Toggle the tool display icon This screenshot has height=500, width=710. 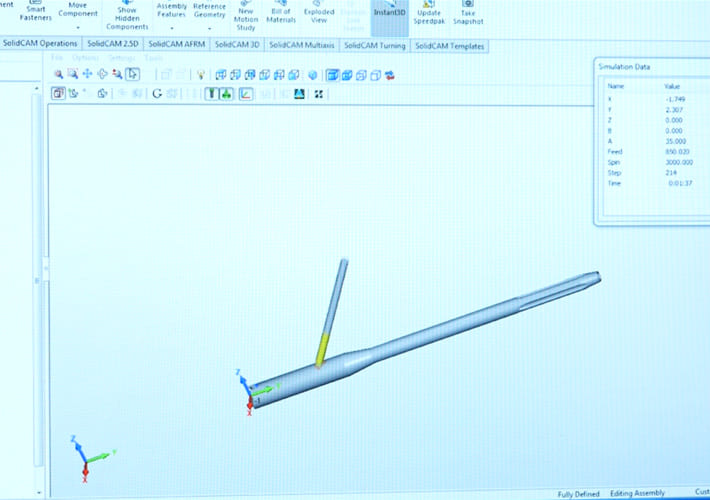click(x=211, y=94)
